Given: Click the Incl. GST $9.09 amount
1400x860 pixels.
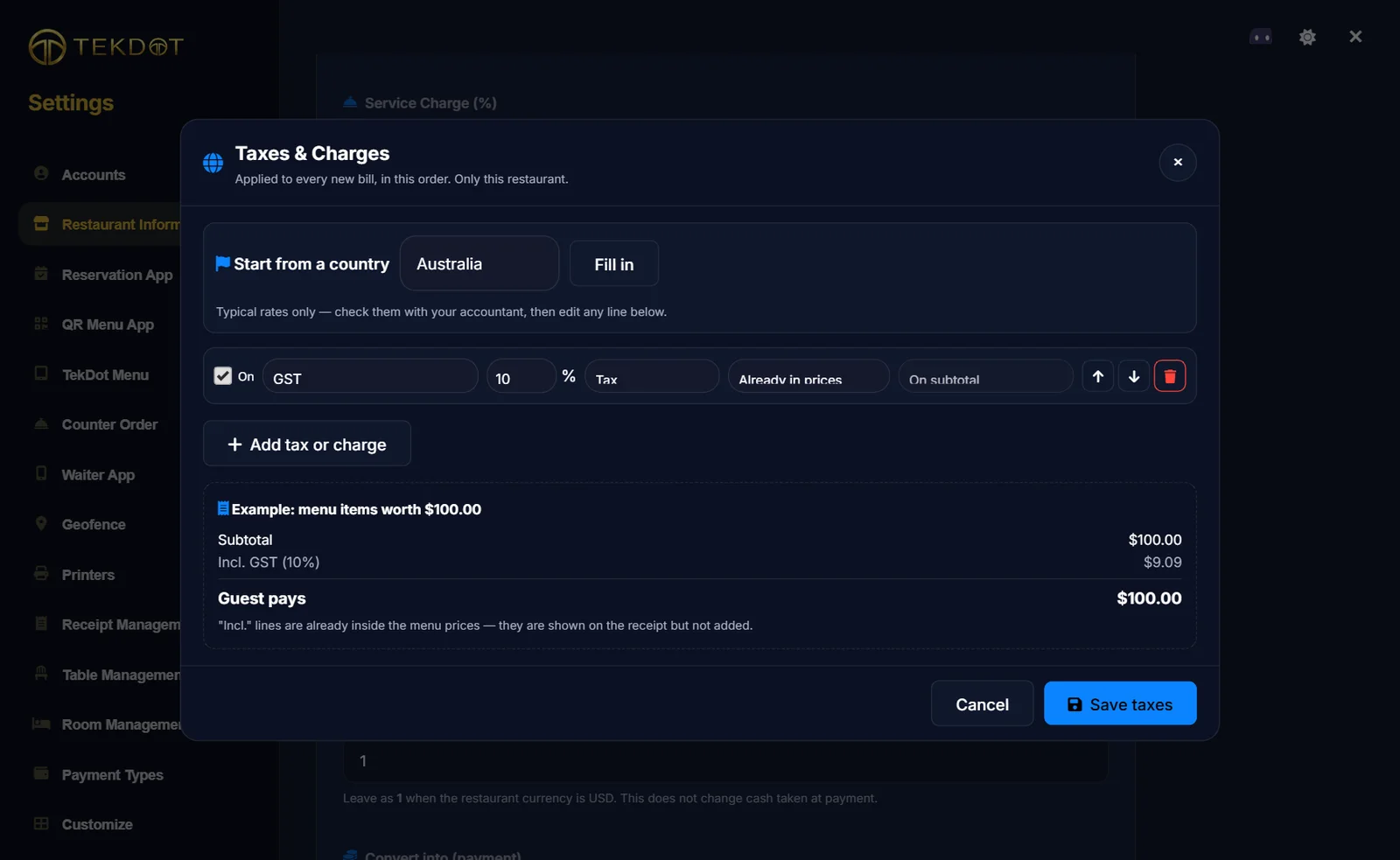Looking at the screenshot, I should point(1162,563).
